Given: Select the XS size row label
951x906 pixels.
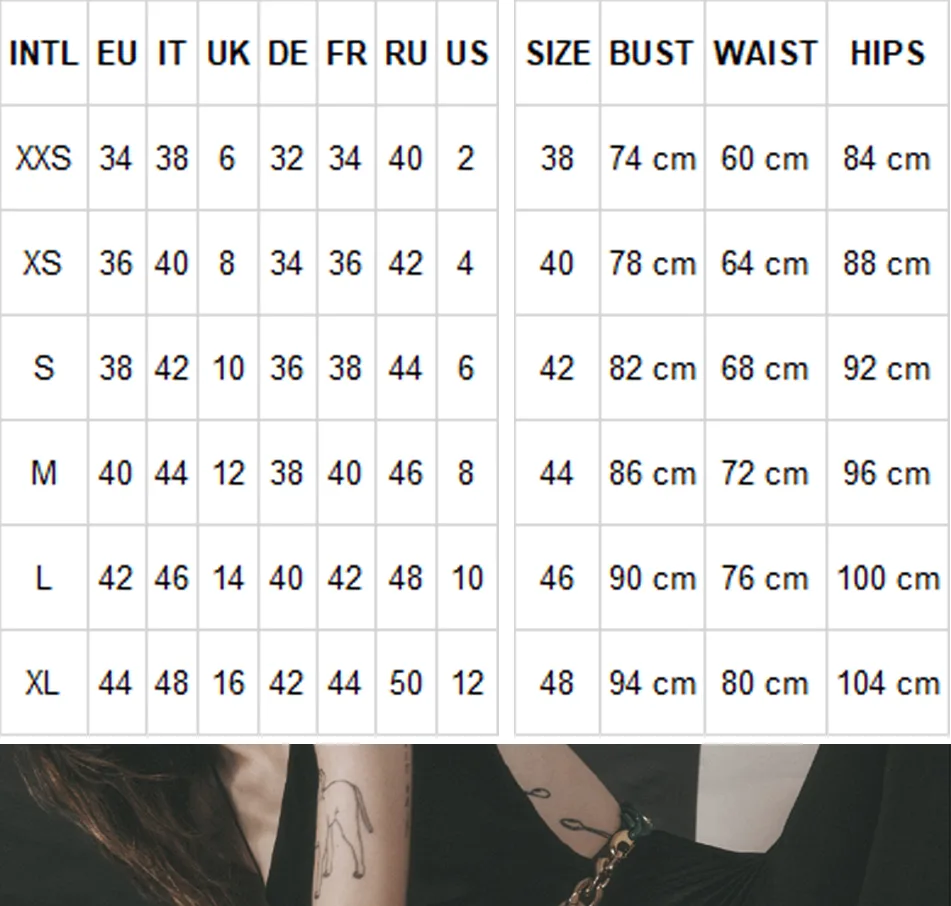Looking at the screenshot, I should 43,263.
